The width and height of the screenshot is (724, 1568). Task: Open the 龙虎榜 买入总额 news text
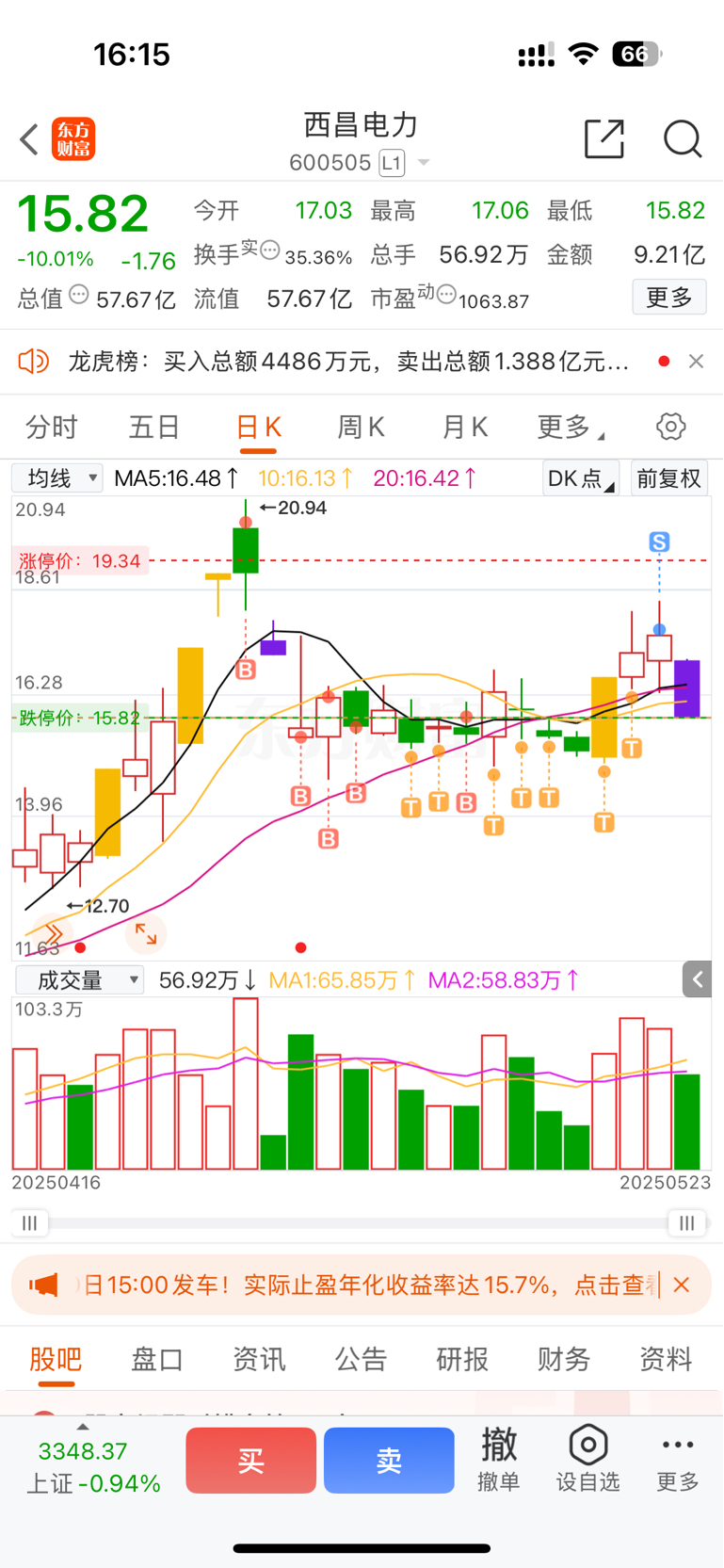tap(348, 362)
